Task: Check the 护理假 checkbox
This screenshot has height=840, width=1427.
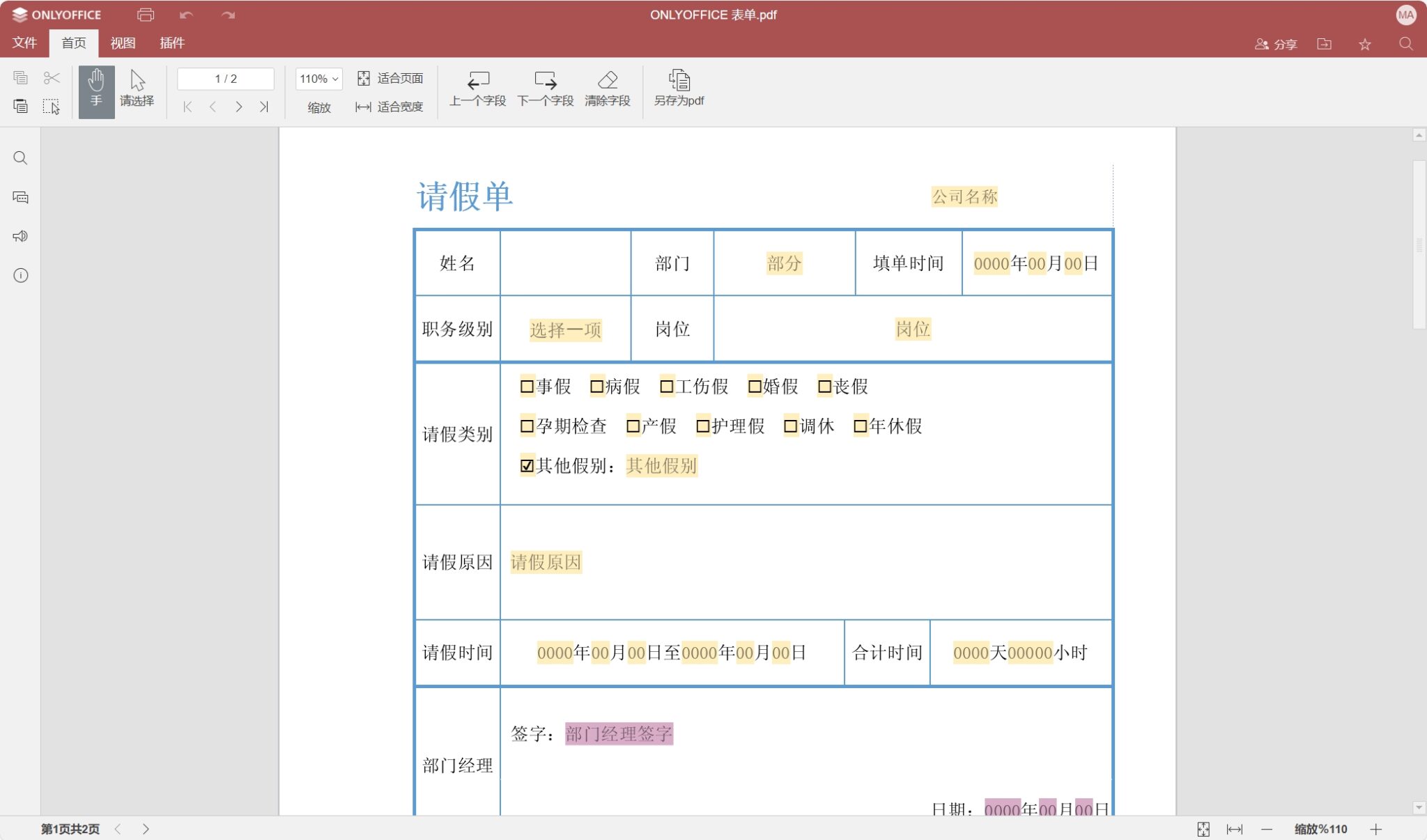Action: 703,426
